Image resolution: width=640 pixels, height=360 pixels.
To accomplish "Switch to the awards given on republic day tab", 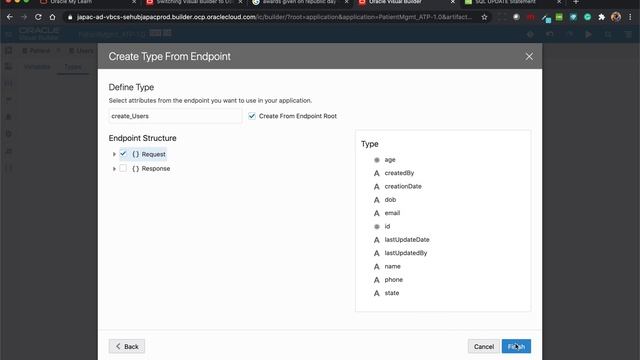I will pyautogui.click(x=299, y=2).
